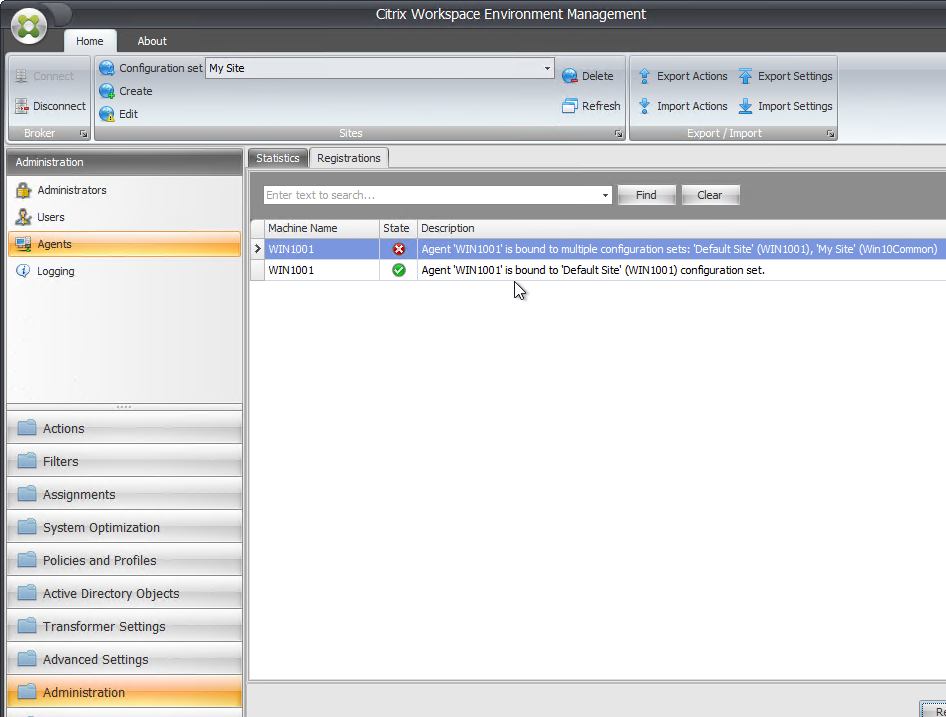
Task: Select the Logging tree item
Action: tap(124, 271)
